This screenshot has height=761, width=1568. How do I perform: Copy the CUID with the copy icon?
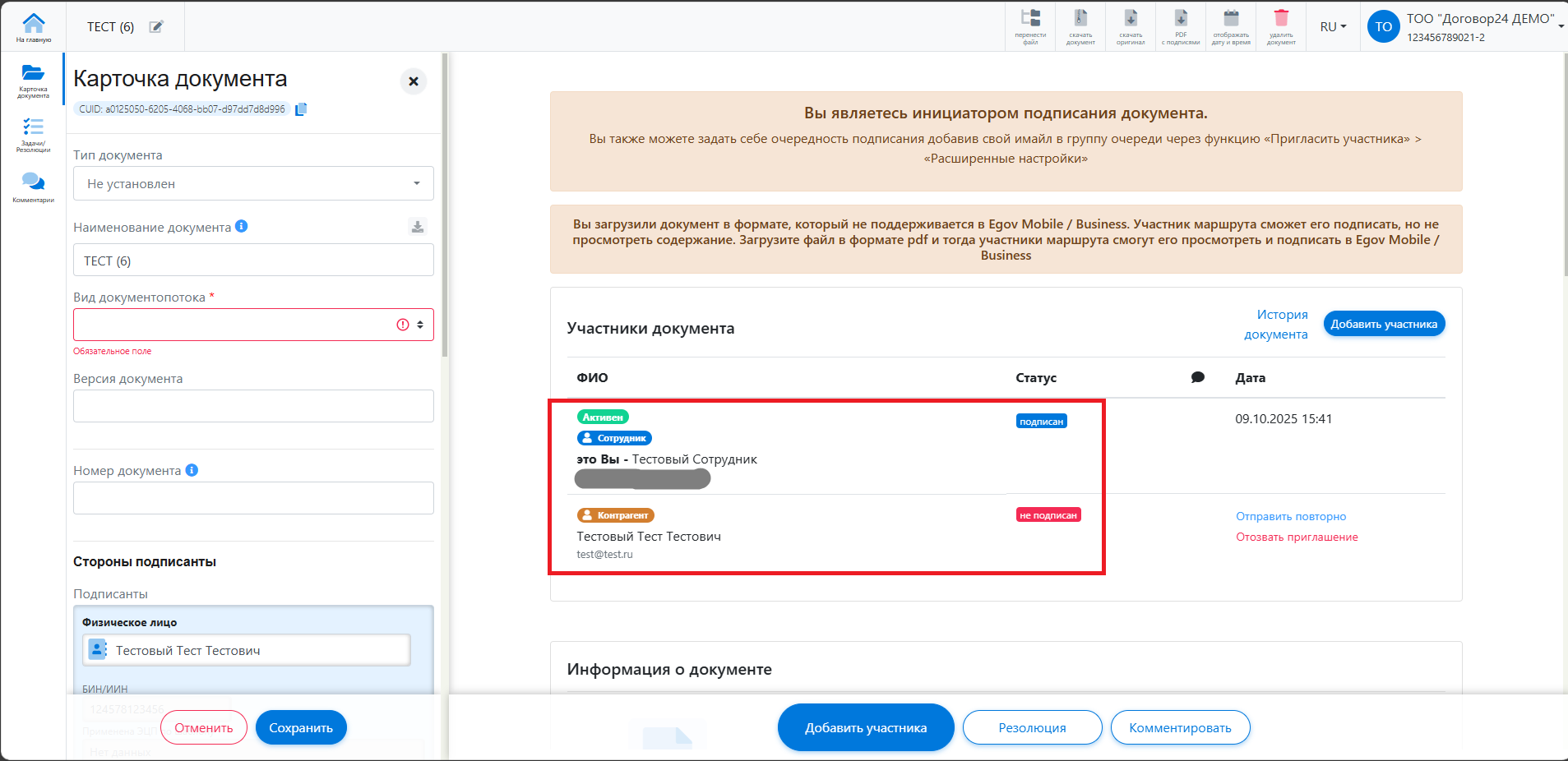(x=301, y=109)
